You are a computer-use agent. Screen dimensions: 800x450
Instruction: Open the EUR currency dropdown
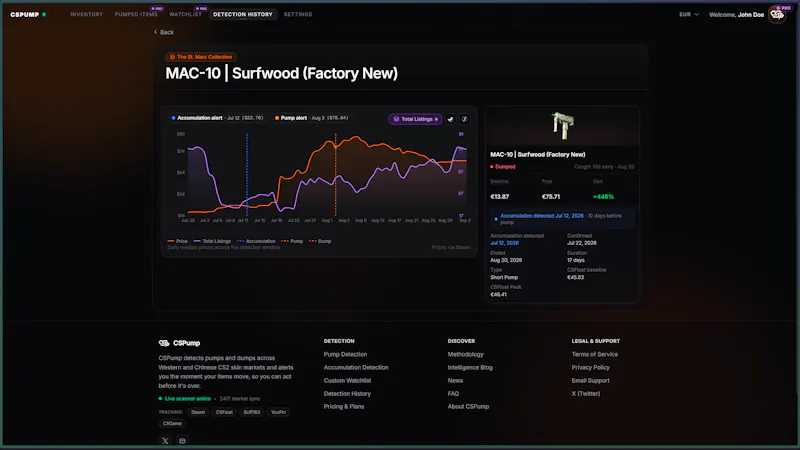689,14
